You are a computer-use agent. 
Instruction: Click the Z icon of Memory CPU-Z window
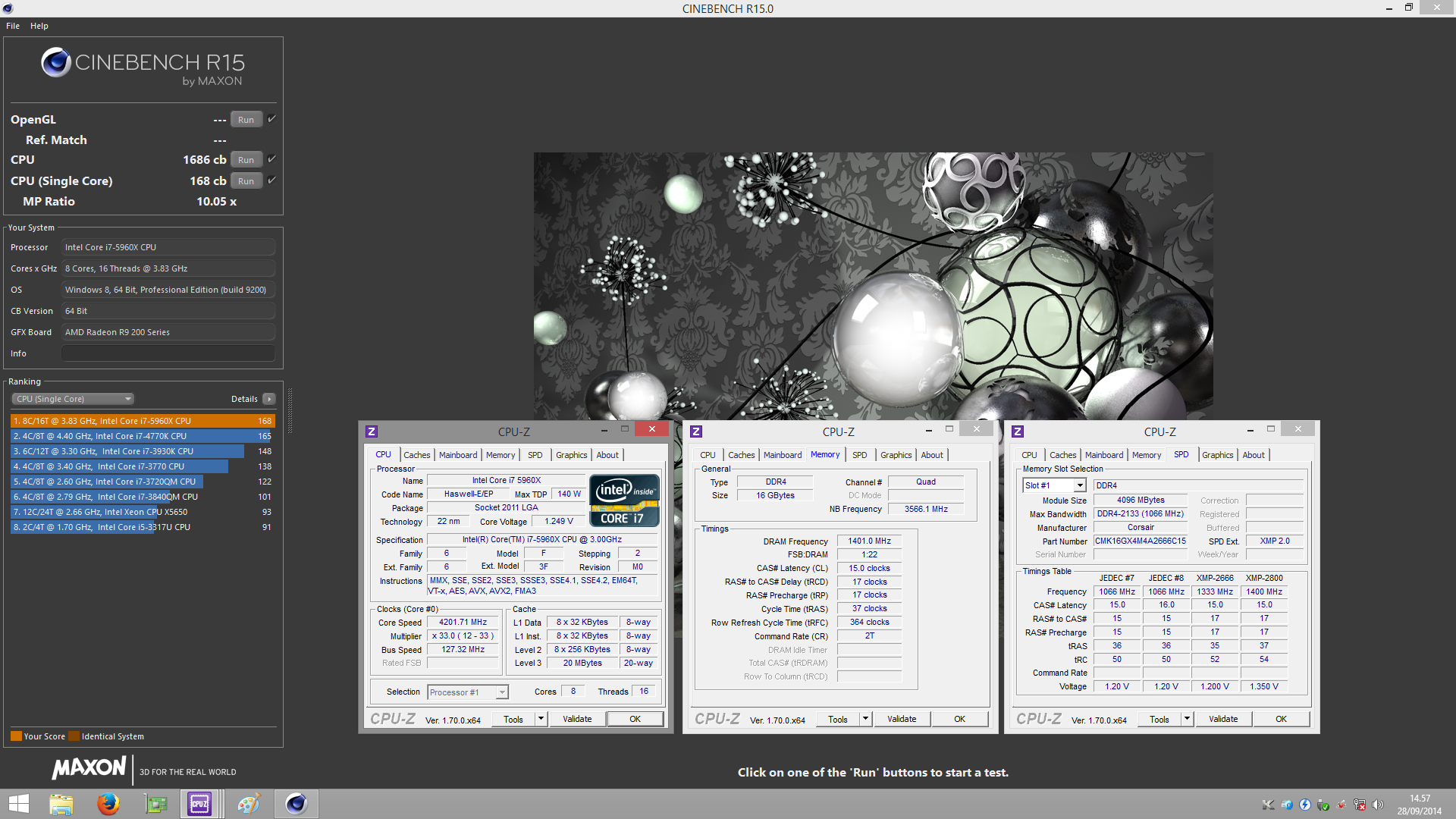tap(696, 431)
